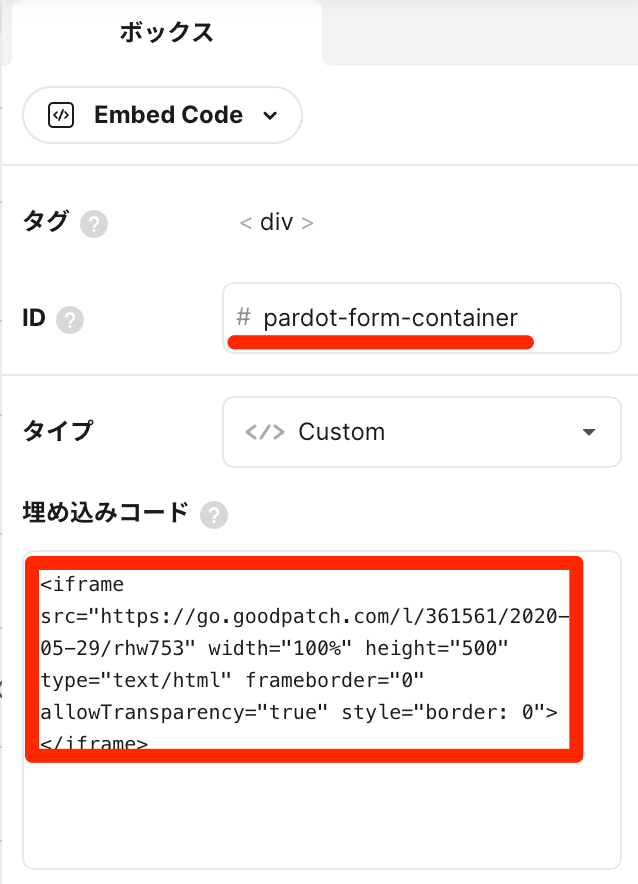Open the タイプ Custom combo box
Viewport: 638px width, 884px height.
[x=422, y=432]
